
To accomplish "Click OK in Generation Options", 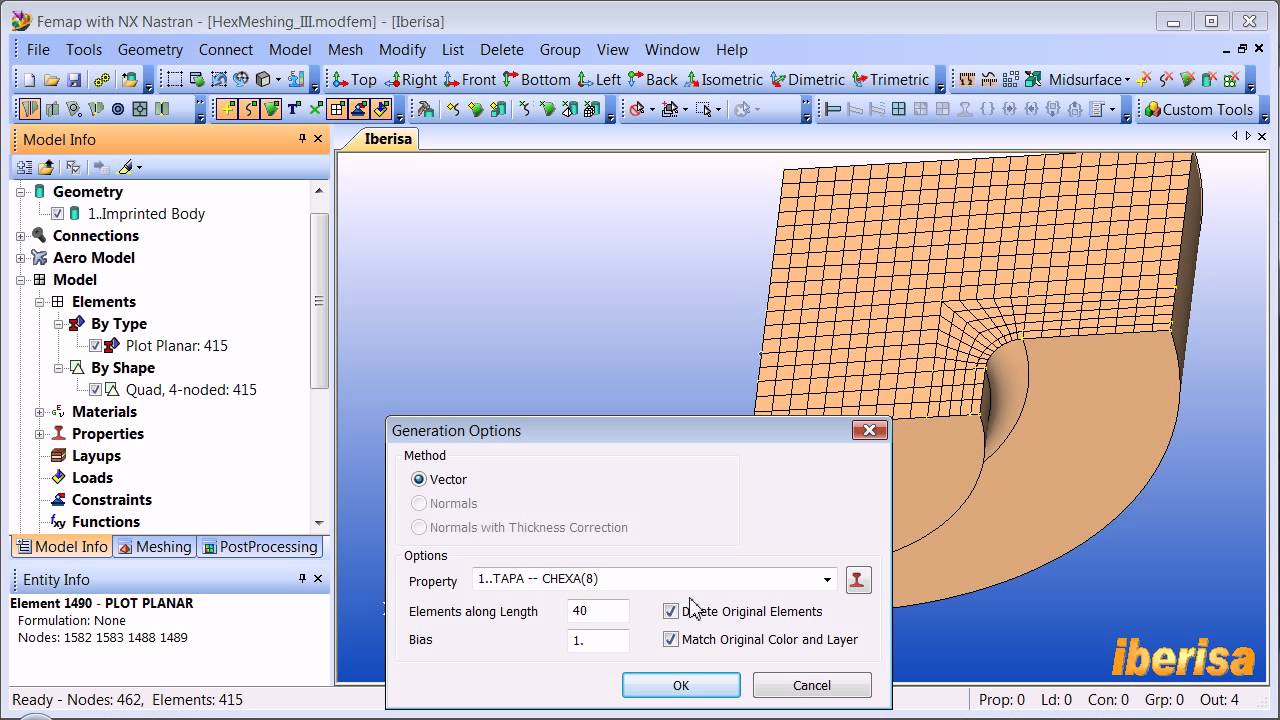I will [681, 685].
